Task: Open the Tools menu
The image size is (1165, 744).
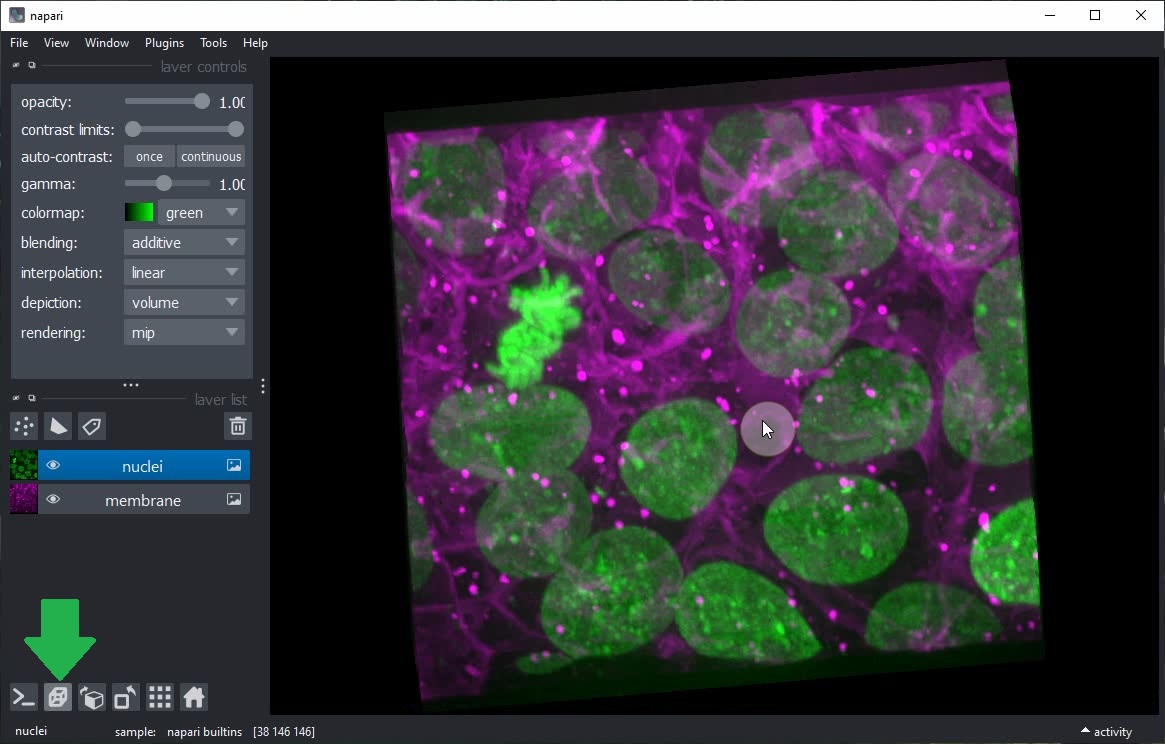Action: coord(213,43)
